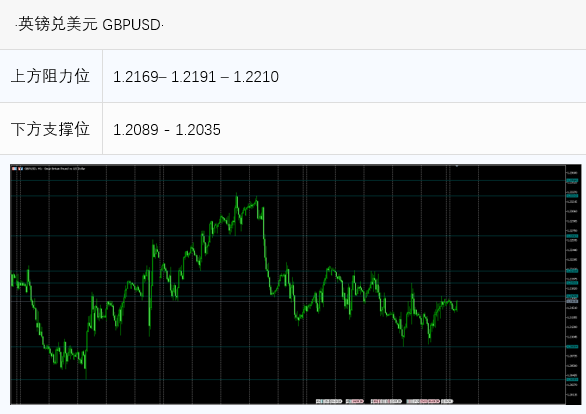Select the 下方支撑位 label cell

pos(51,129)
